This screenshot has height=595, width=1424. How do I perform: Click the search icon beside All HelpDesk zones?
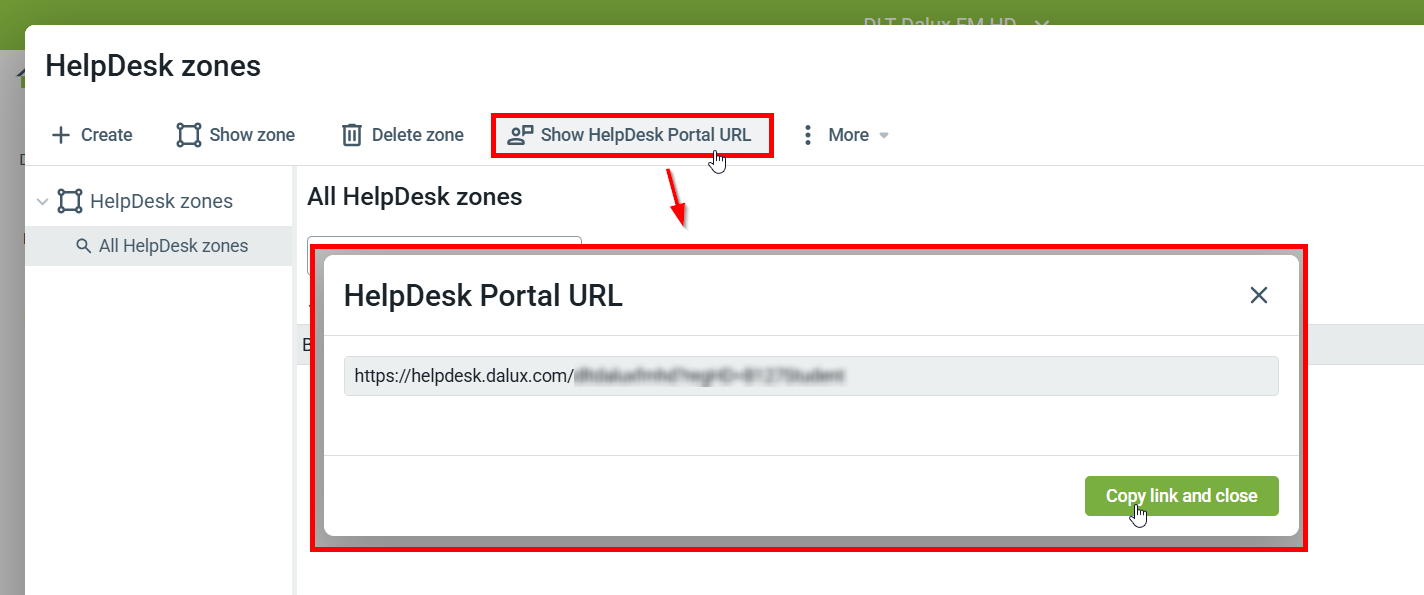[x=84, y=246]
